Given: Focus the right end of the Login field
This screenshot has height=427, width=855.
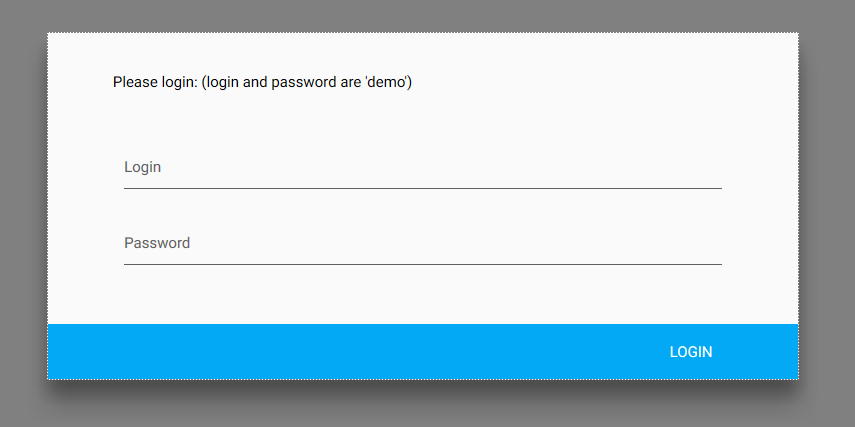Looking at the screenshot, I should pyautogui.click(x=705, y=168).
